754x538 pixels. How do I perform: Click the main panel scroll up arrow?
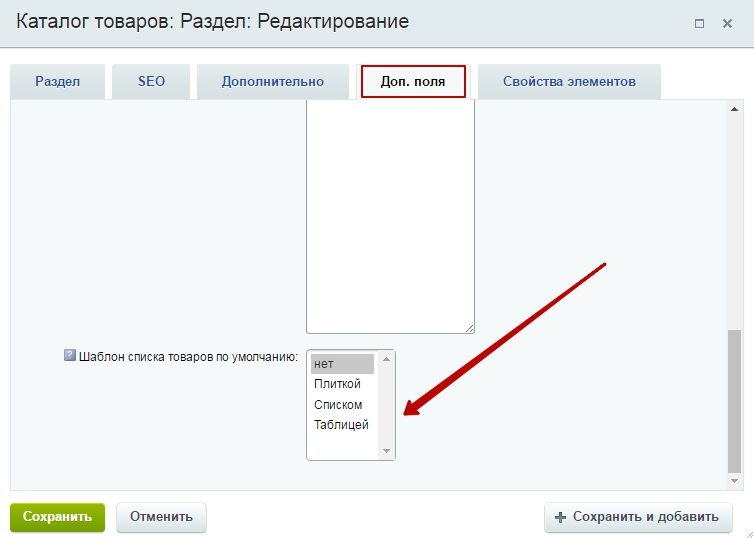734,109
